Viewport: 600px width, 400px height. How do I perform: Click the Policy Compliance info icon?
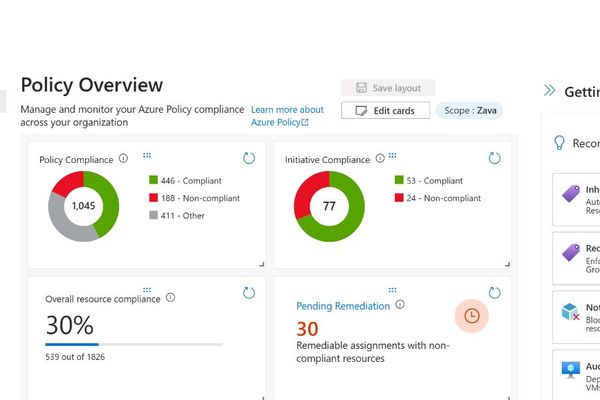(x=123, y=158)
